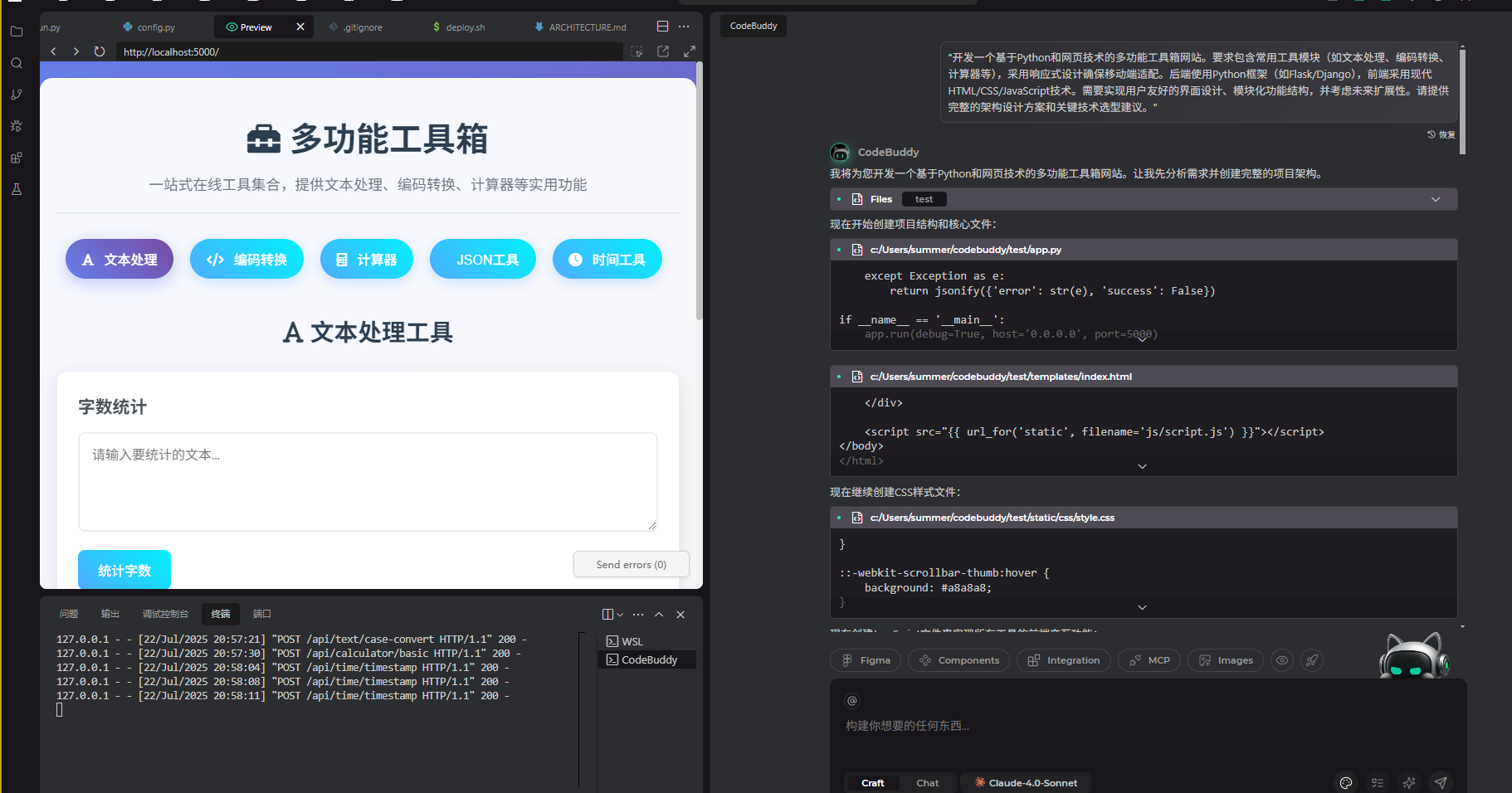Switch to Chat mode
The image size is (1512, 793).
click(928, 783)
